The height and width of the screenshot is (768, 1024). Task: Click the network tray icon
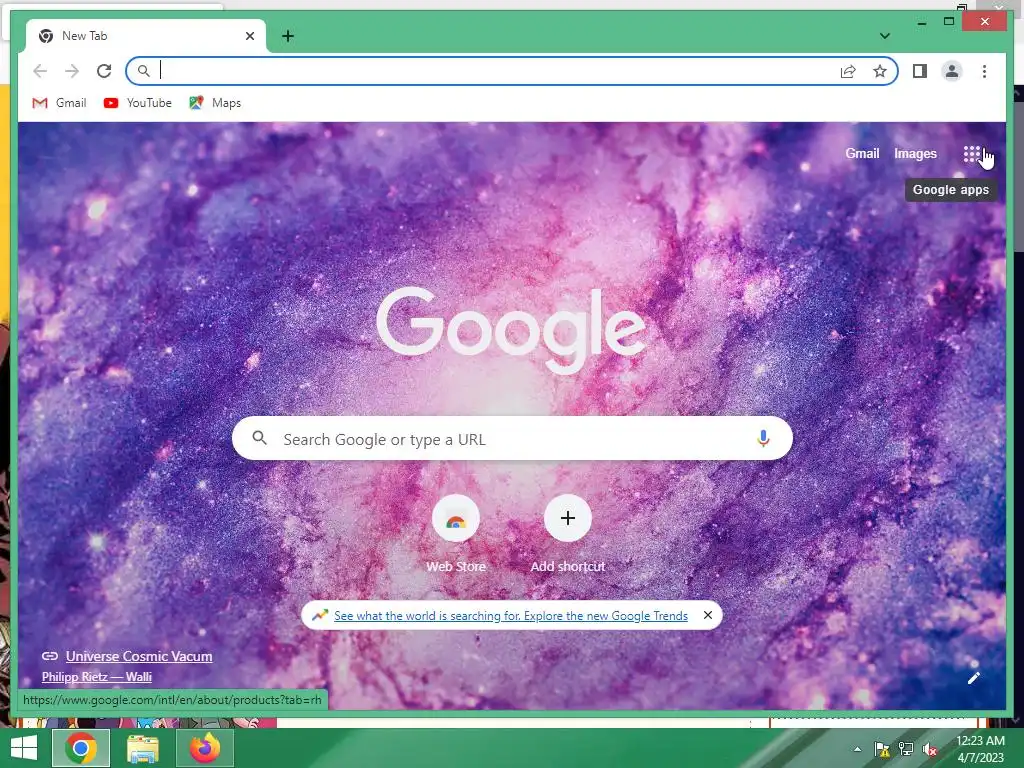pos(906,749)
